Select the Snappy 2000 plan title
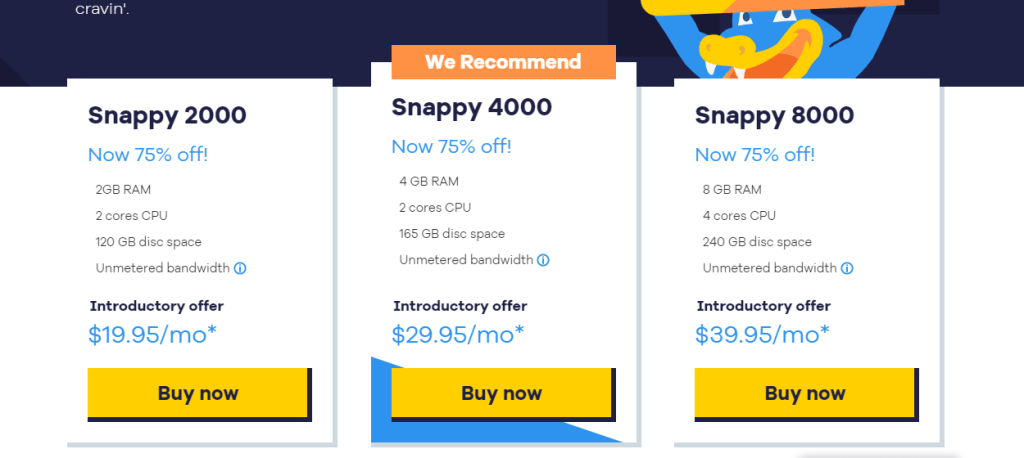The height and width of the screenshot is (458, 1024). 167,115
